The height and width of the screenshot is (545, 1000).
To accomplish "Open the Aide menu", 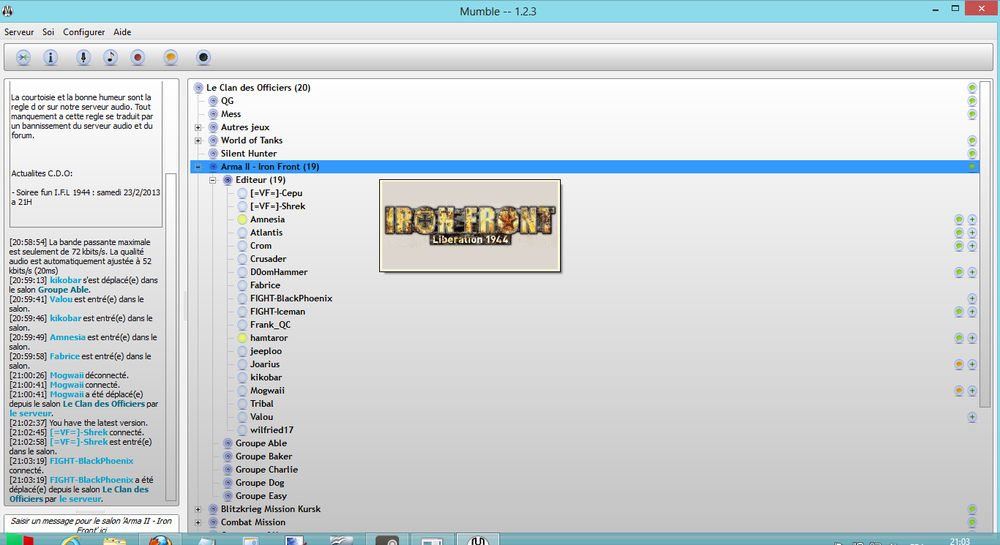I will coord(122,32).
